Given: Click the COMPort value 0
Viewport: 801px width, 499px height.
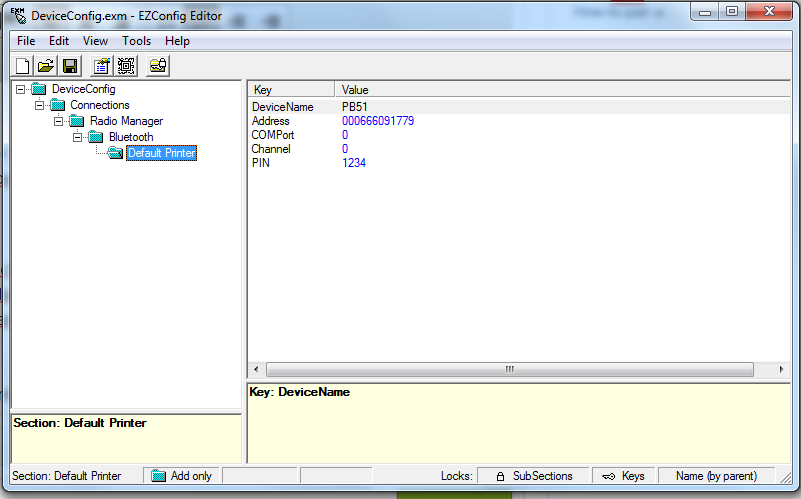Looking at the screenshot, I should pyautogui.click(x=345, y=135).
